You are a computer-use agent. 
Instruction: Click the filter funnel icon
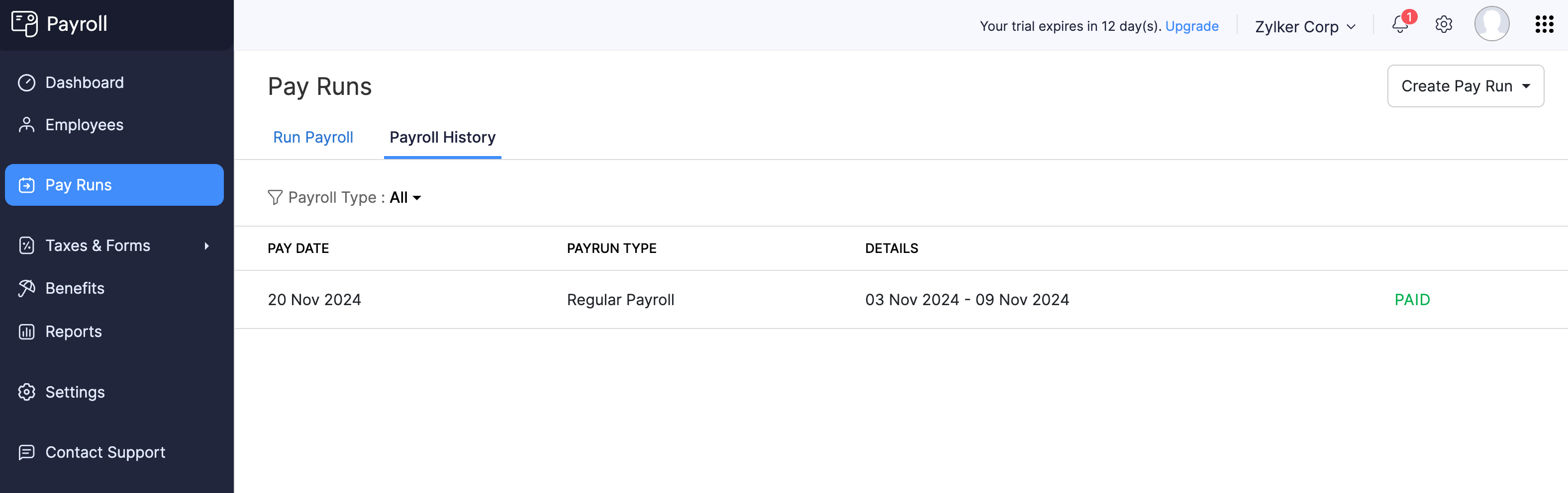point(275,197)
